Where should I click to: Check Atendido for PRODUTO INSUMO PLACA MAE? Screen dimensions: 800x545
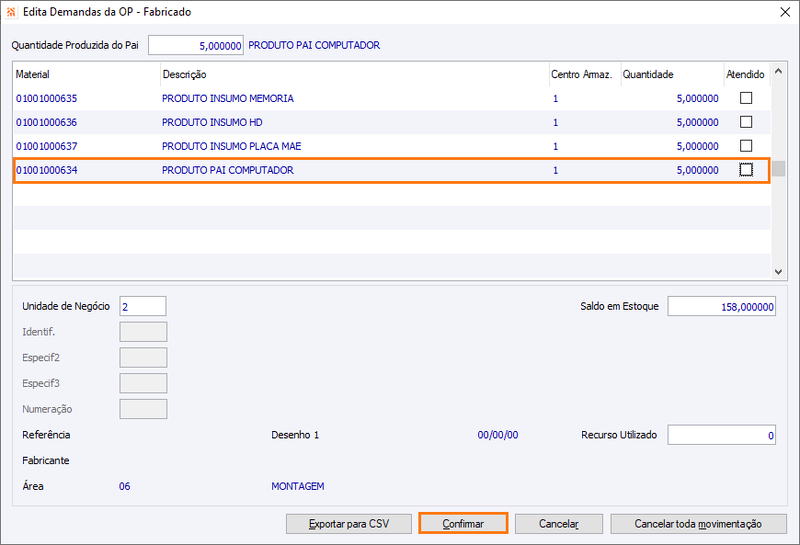746,145
